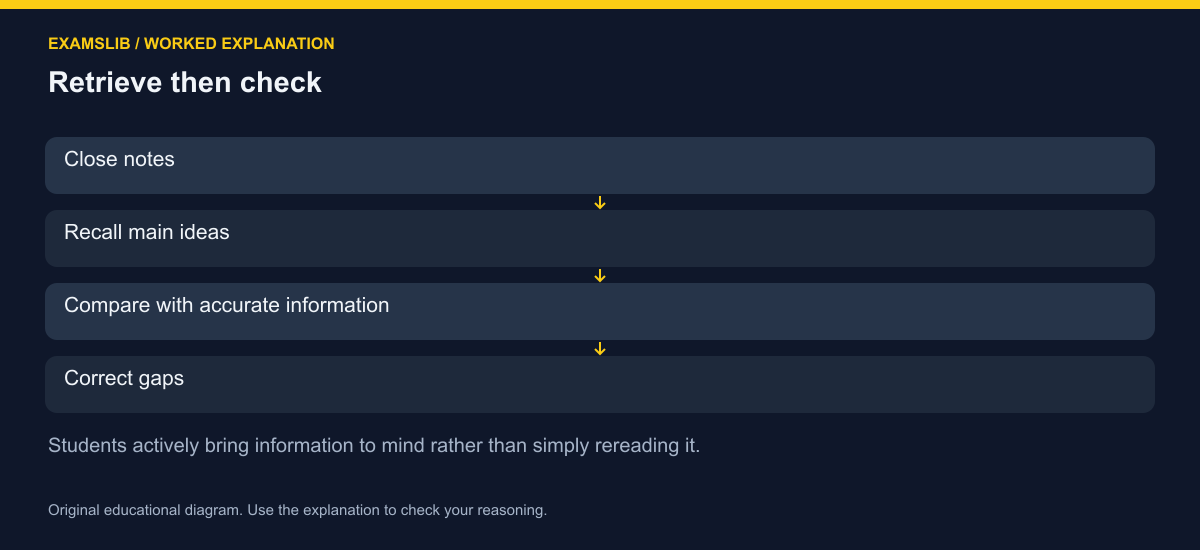This screenshot has width=1200, height=550.
Task: Open the EXAMSLIB breadcrumb label
Action: [89, 44]
